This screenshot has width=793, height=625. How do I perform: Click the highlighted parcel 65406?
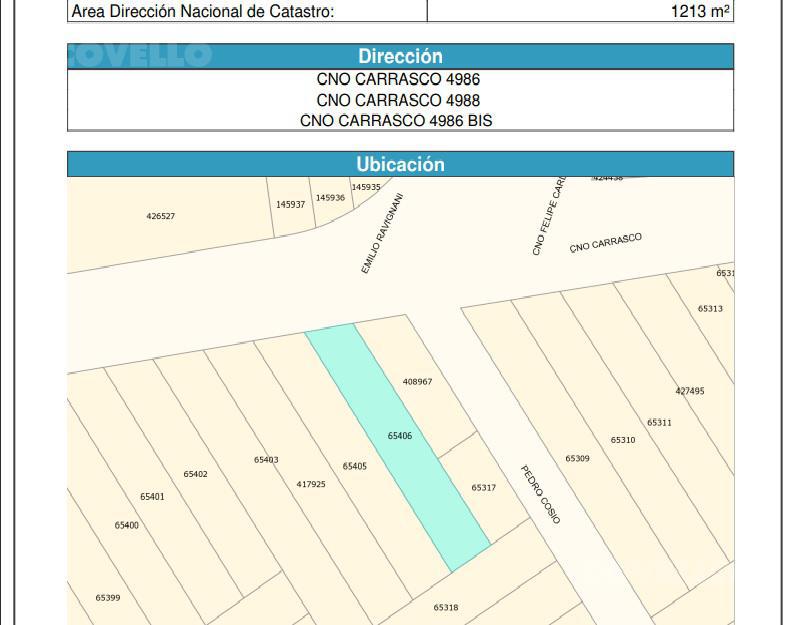400,436
